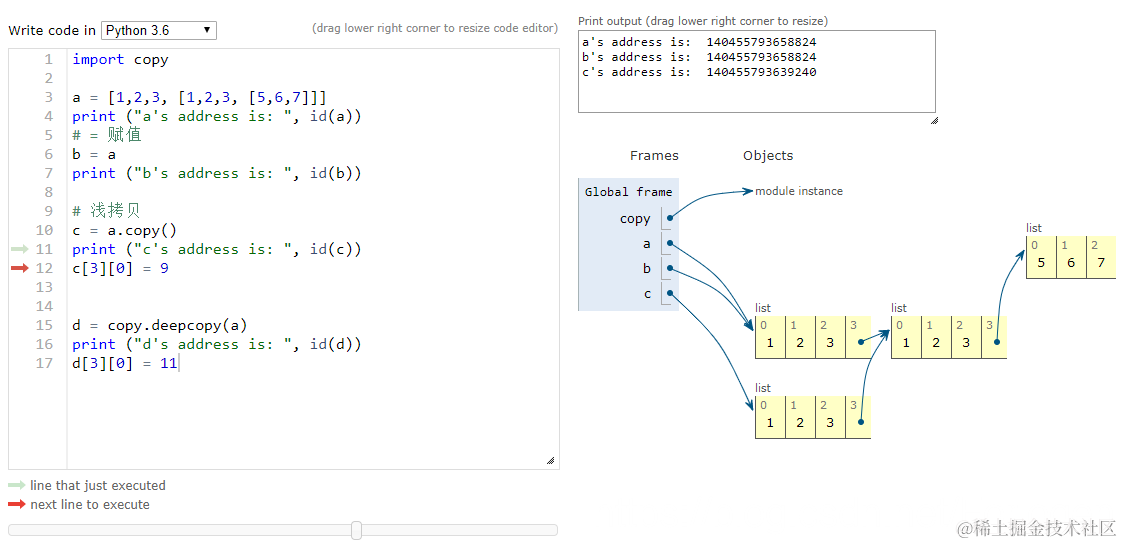
Task: Click output line "c's address is: 140455793639240"
Action: [x=699, y=72]
